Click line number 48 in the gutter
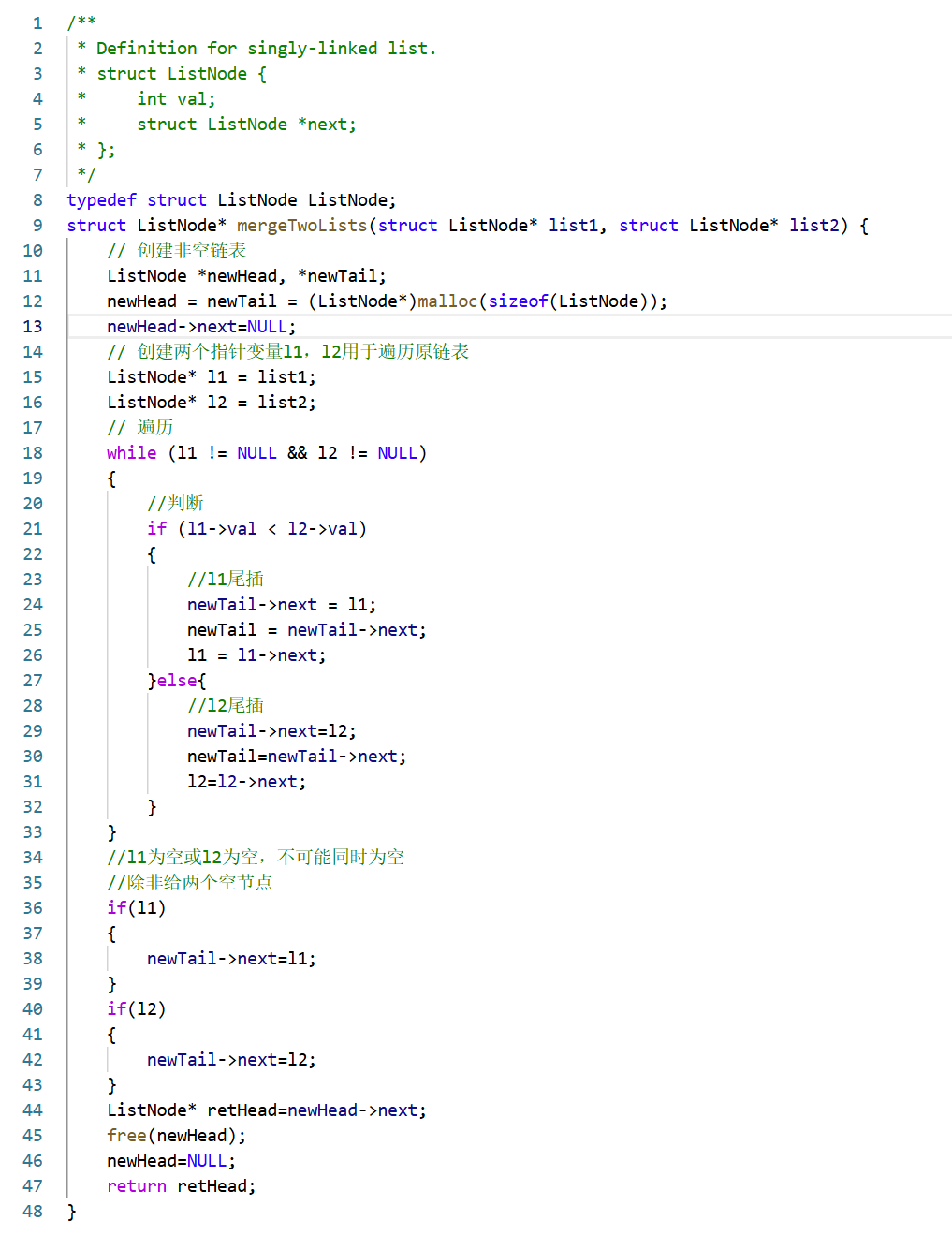 point(33,1211)
